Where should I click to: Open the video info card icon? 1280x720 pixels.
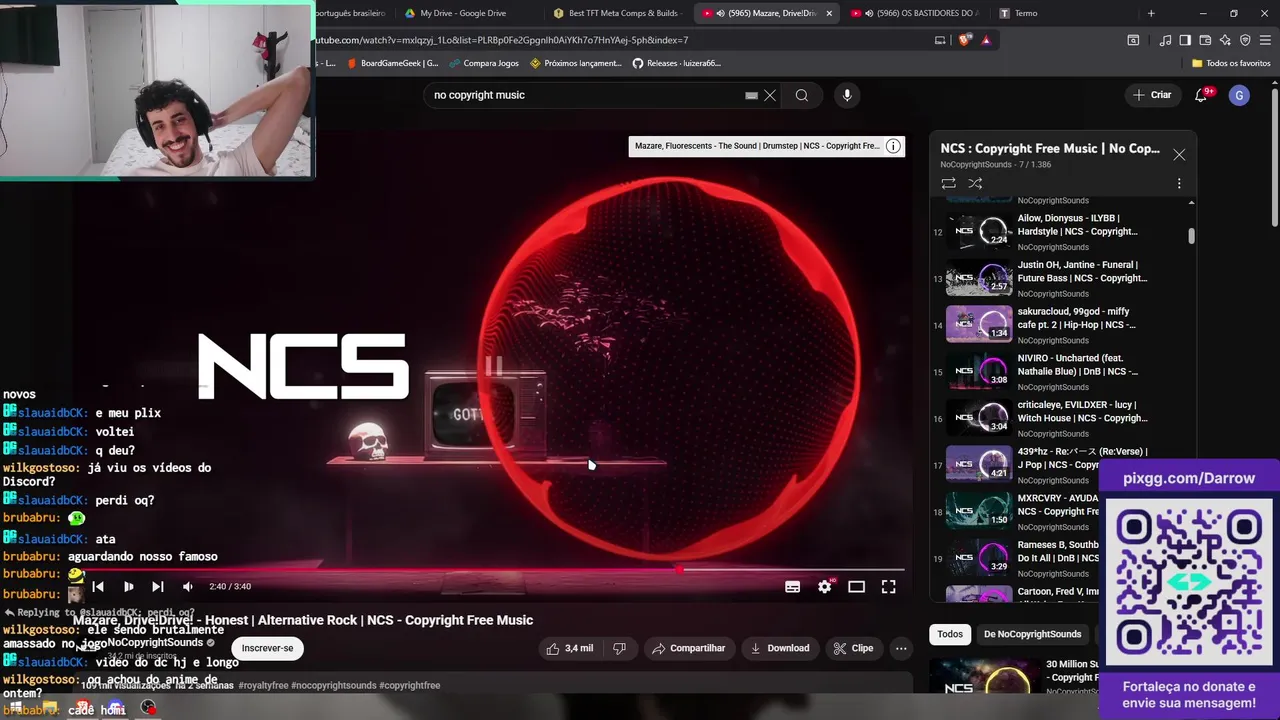(x=893, y=146)
